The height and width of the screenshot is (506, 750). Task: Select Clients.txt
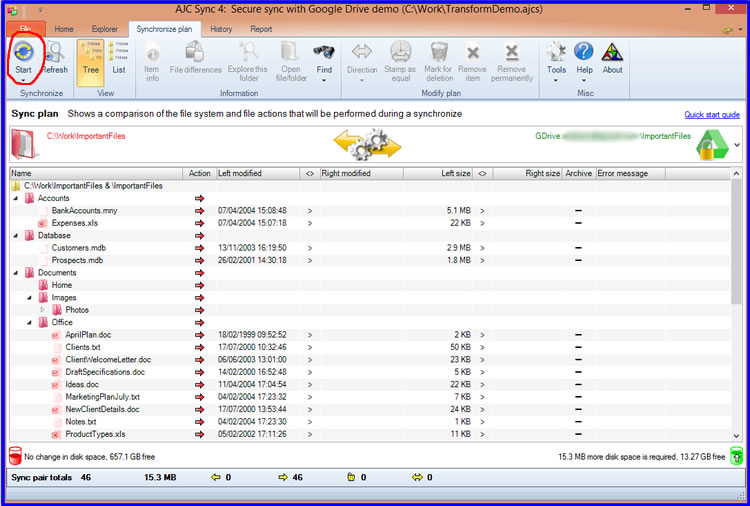pos(83,347)
